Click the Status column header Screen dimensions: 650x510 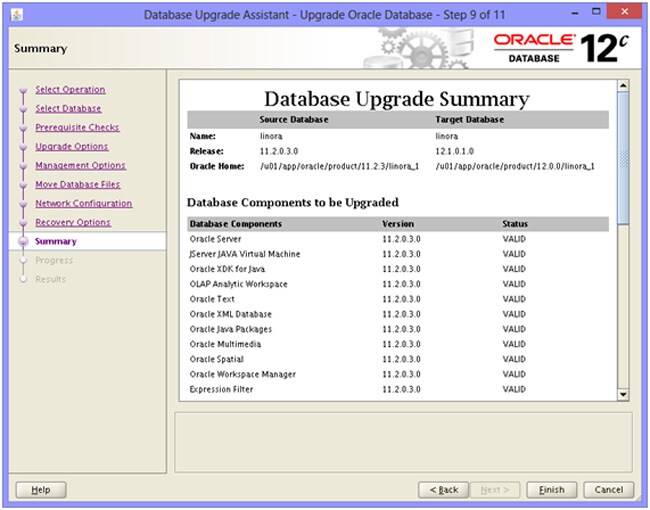515,224
